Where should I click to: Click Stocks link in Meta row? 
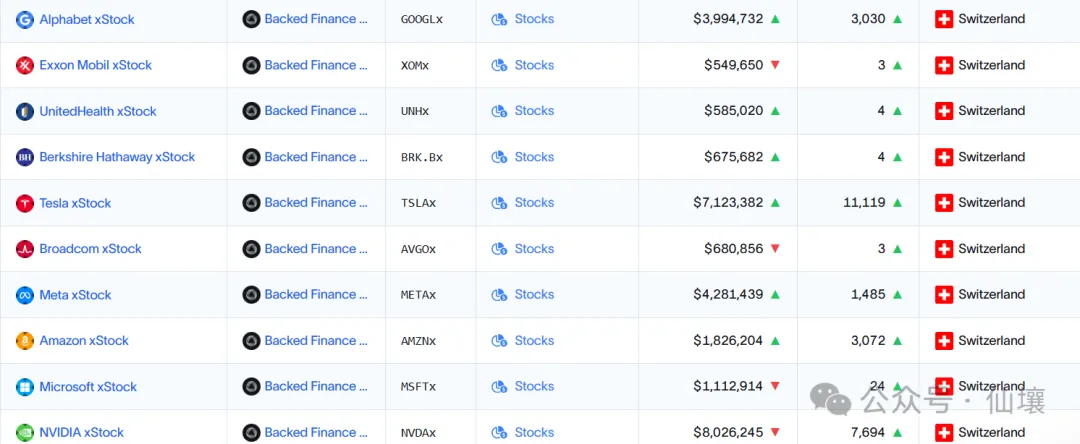click(534, 295)
